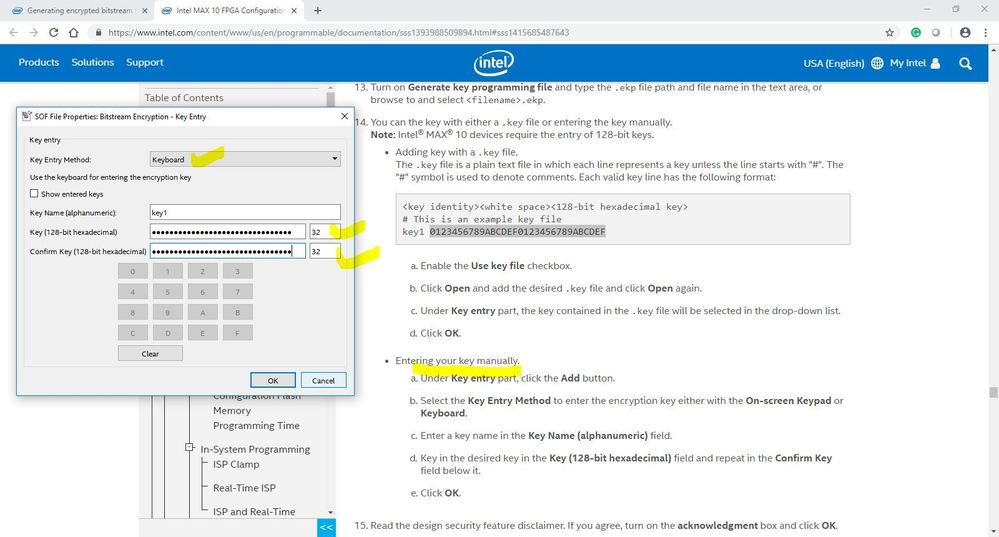Open the Solutions menu

[92, 62]
